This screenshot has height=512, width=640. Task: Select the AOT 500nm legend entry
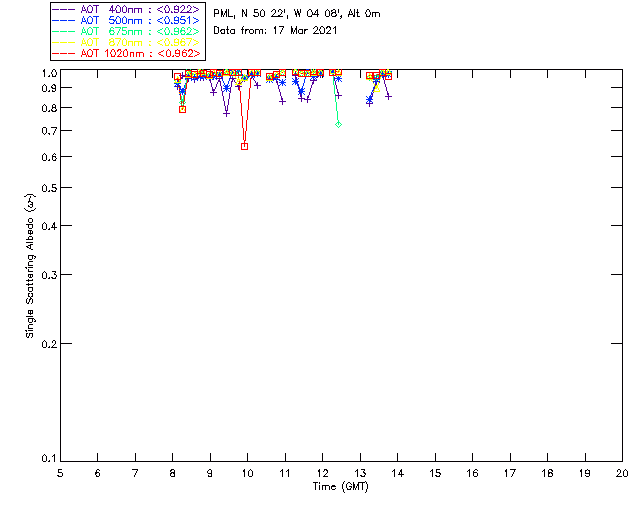click(x=126, y=20)
